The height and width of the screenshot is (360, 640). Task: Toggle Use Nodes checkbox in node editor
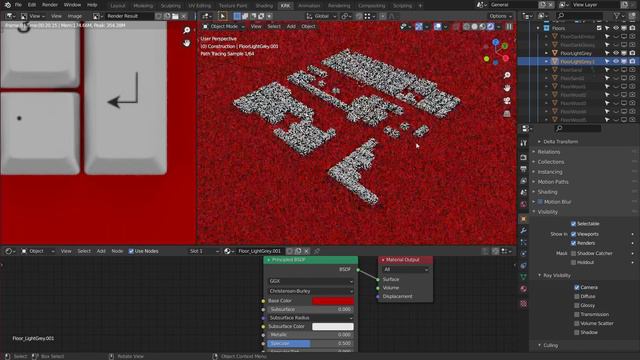tap(131, 251)
